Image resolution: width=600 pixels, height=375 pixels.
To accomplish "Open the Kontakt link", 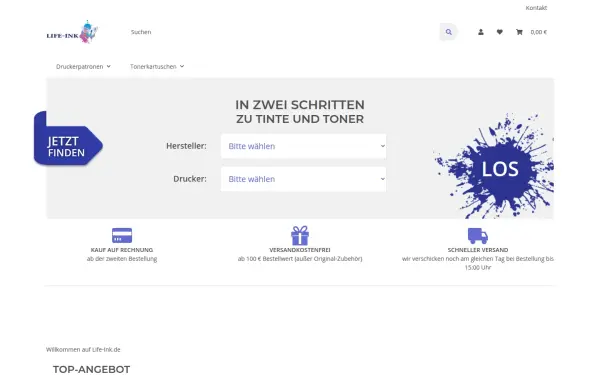I will [x=536, y=8].
